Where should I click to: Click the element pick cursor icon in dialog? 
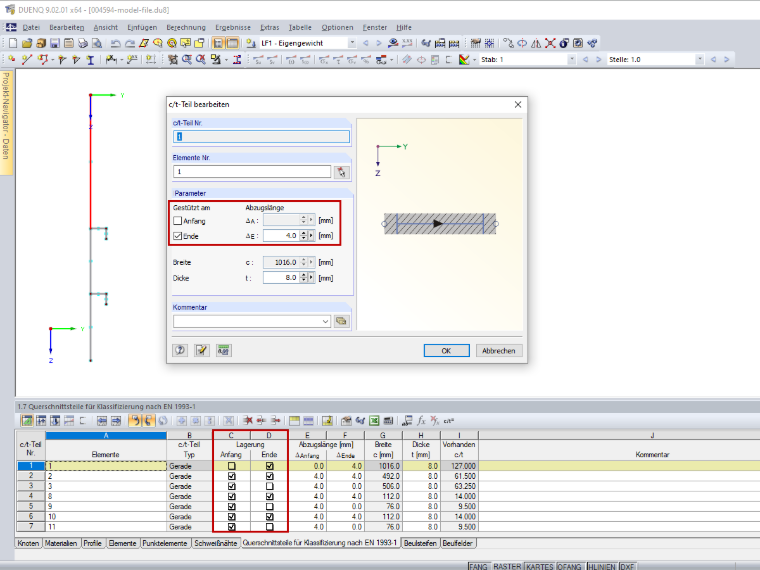pyautogui.click(x=342, y=172)
